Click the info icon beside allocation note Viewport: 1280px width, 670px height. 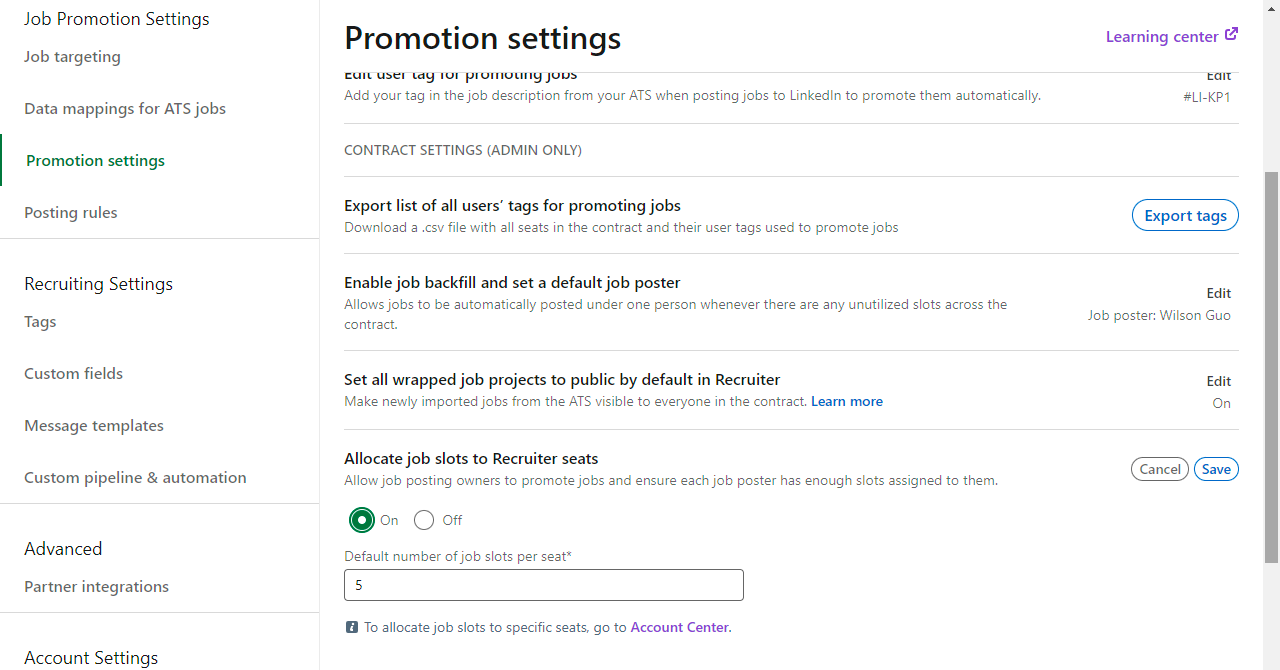tap(351, 628)
